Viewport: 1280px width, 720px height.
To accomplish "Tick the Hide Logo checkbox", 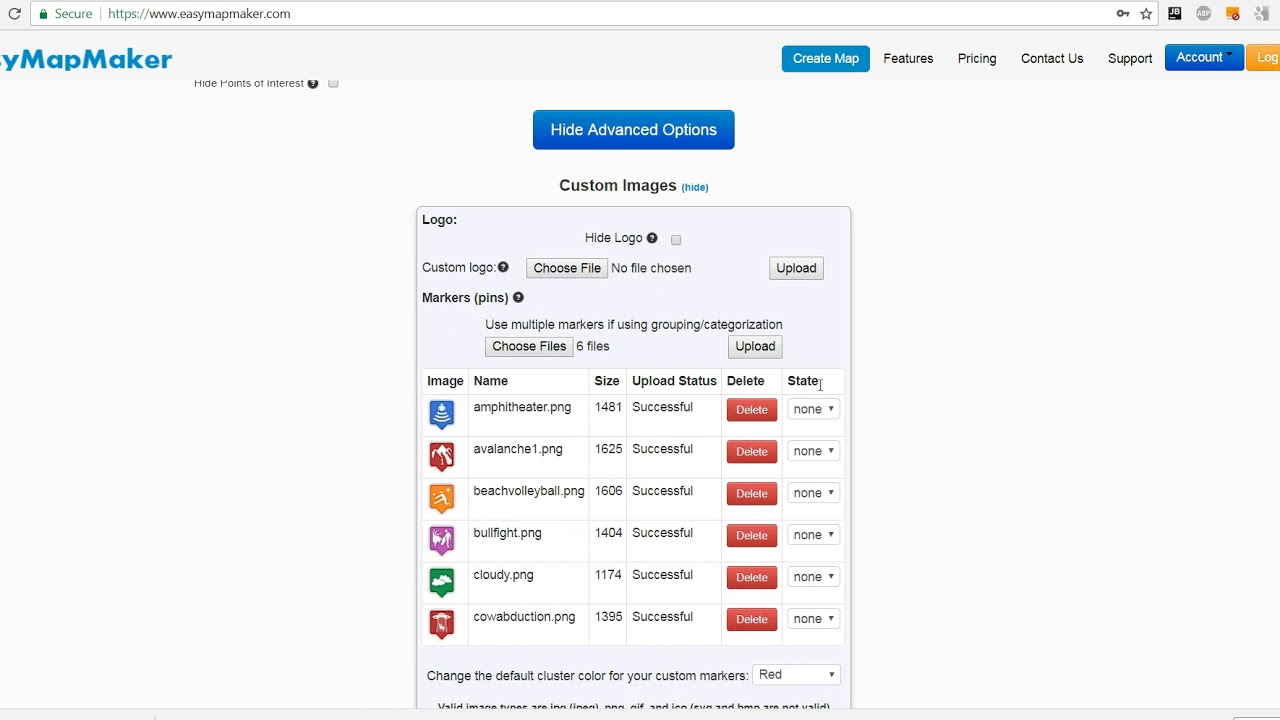I will pos(676,240).
